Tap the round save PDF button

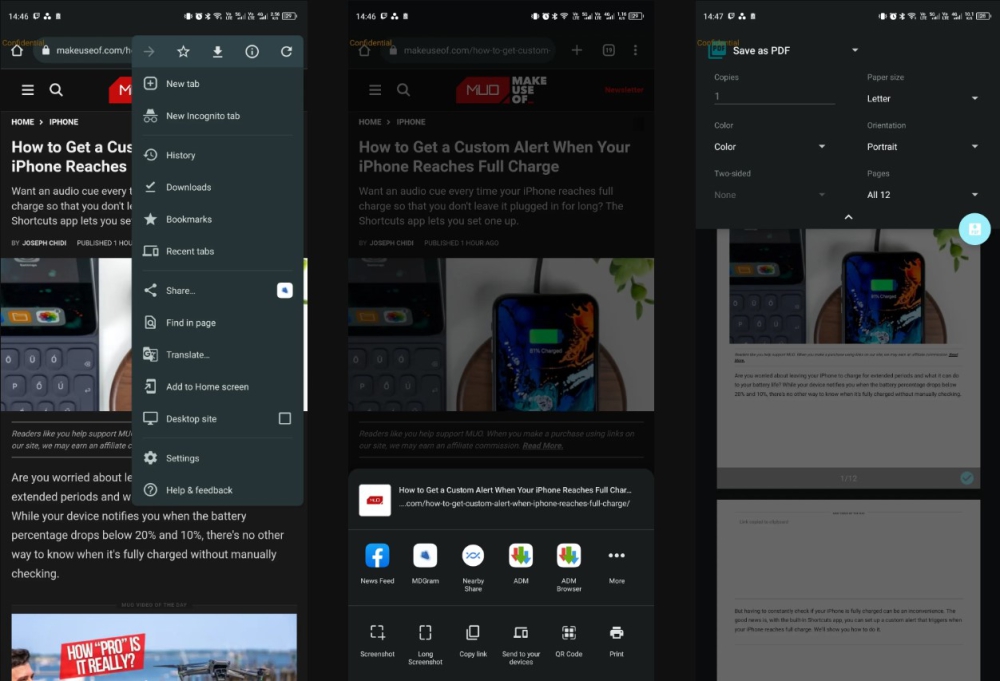point(974,229)
